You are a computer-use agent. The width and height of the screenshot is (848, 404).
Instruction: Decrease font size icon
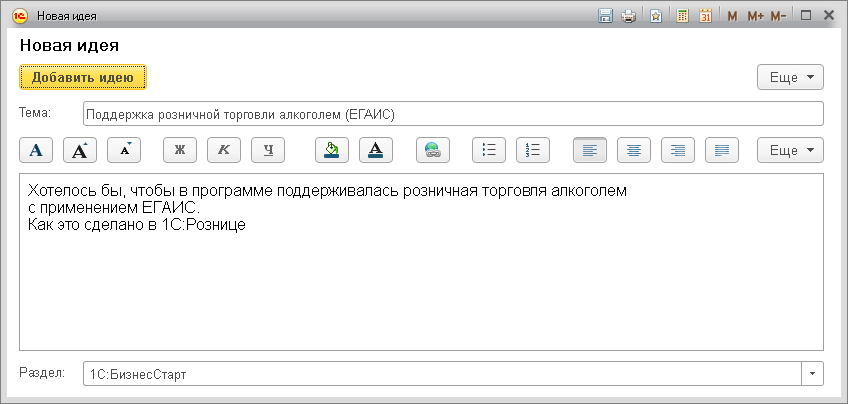point(124,150)
